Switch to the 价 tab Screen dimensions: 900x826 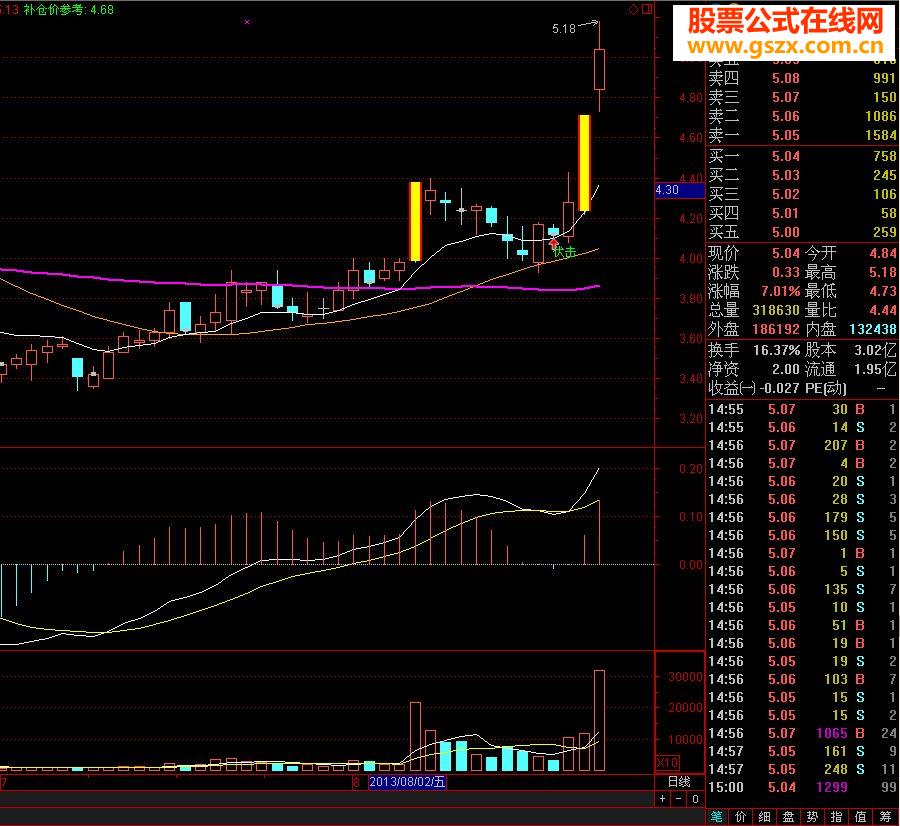(x=740, y=816)
